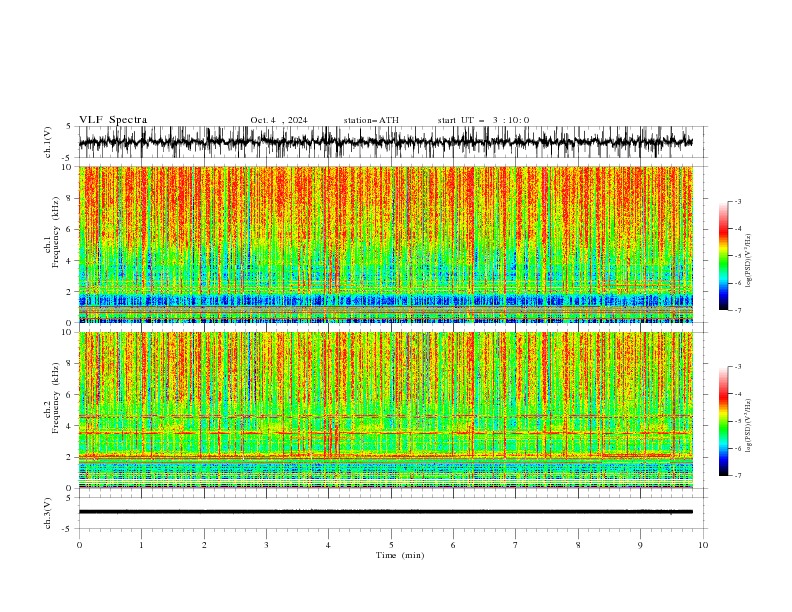Screen dimensions: 792x612
Task: Click the "start UT = 3 :10: 0" text
Action: click(x=483, y=120)
